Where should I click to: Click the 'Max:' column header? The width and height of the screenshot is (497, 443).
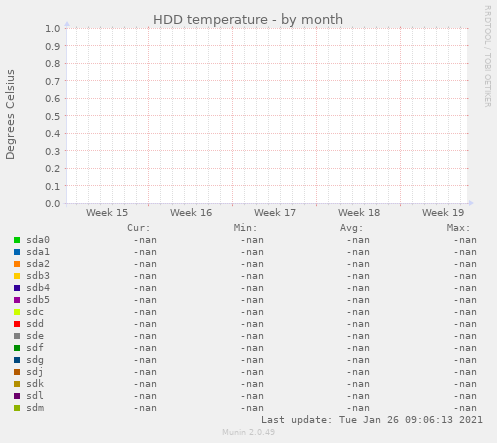point(458,228)
